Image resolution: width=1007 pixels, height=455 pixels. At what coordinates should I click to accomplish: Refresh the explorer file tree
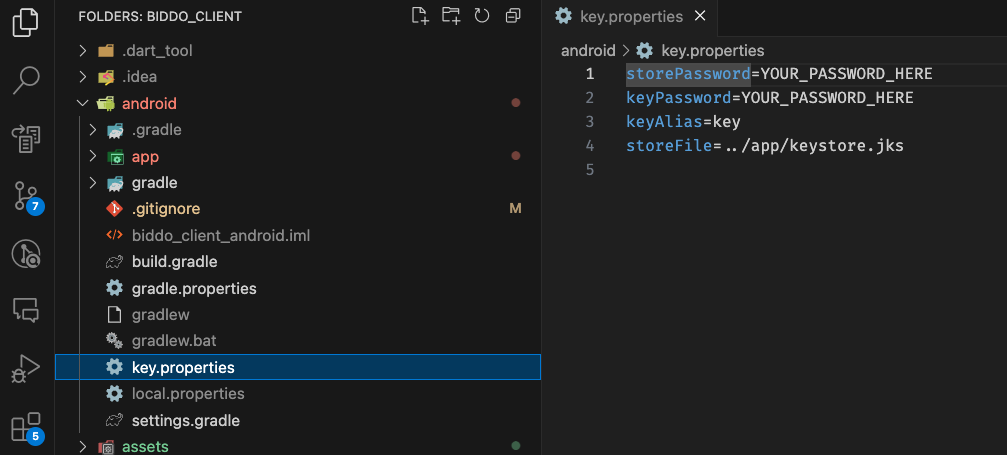point(482,16)
